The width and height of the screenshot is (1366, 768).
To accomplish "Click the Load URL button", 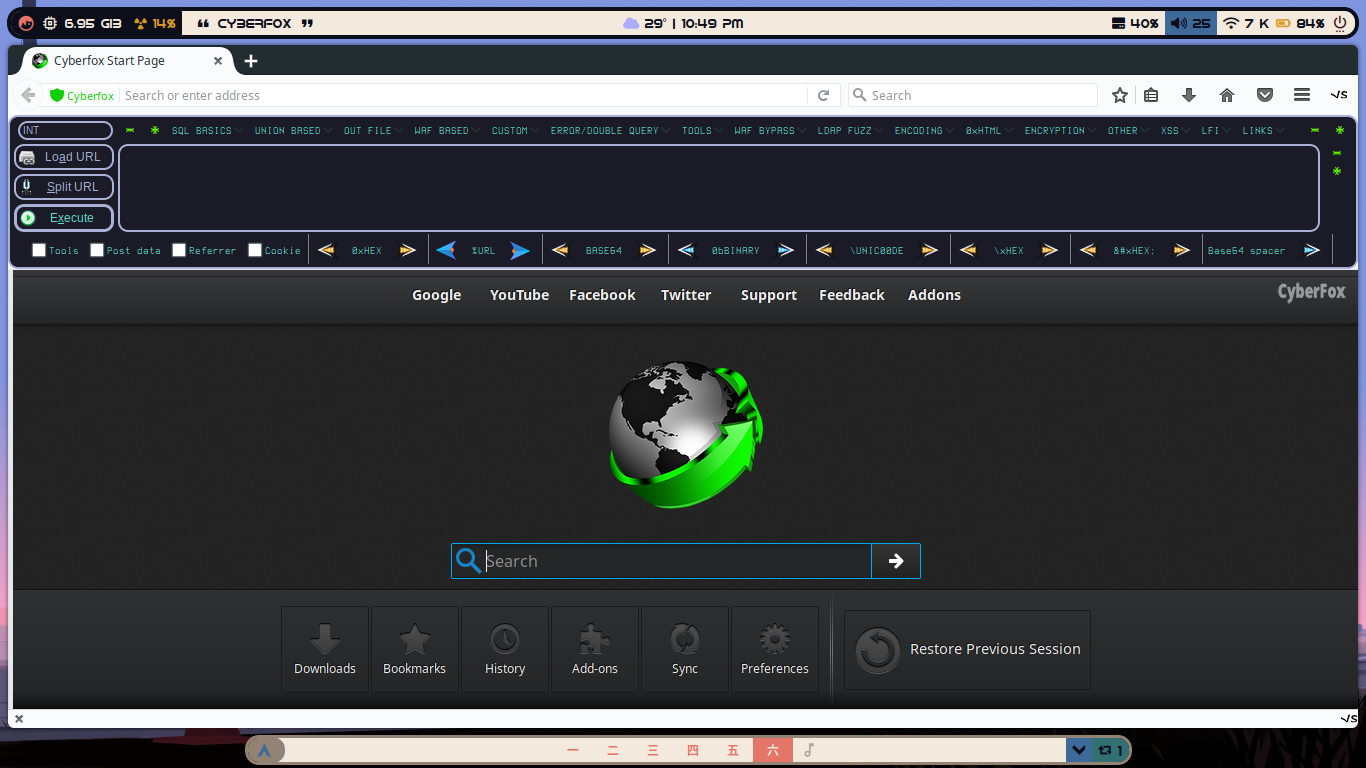I will (64, 157).
